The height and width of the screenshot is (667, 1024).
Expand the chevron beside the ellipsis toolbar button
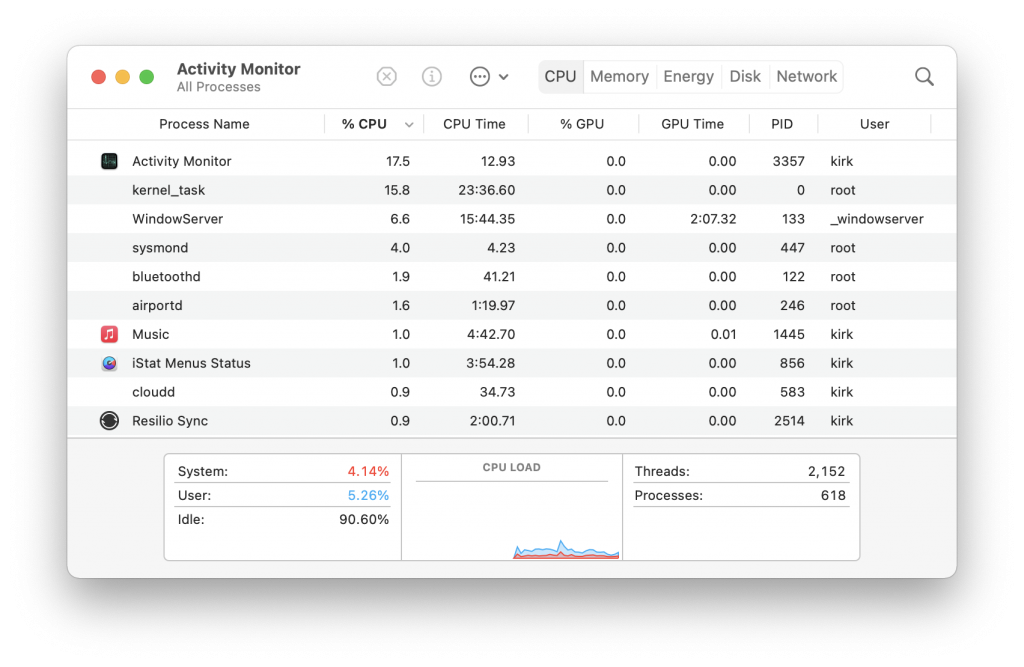(503, 76)
